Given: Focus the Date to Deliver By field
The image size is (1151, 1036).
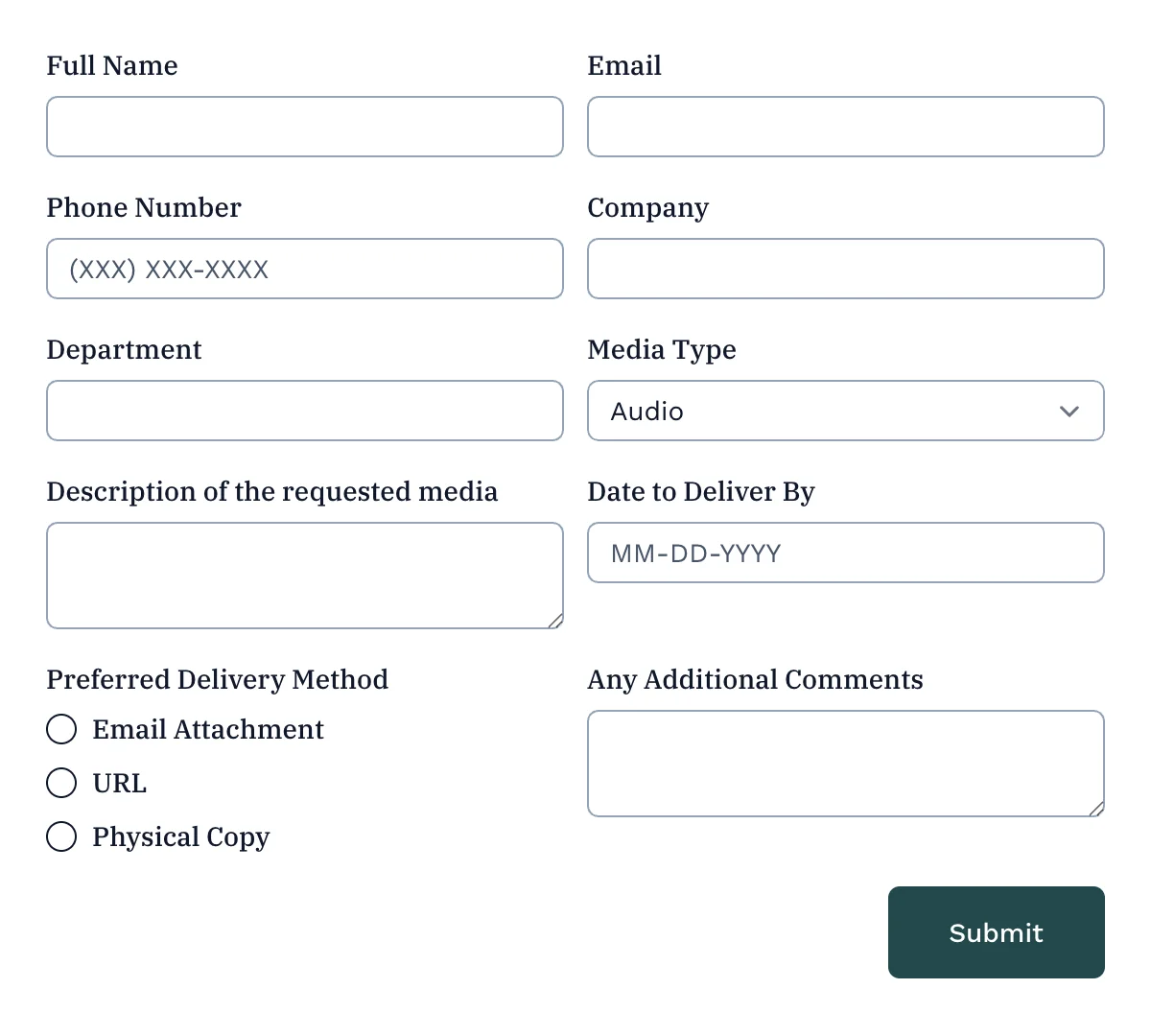Looking at the screenshot, I should [845, 553].
